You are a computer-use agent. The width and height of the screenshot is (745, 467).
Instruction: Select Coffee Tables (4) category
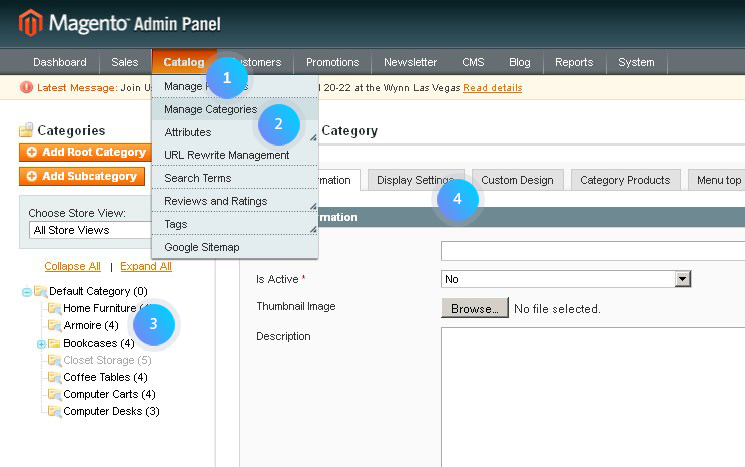point(105,377)
